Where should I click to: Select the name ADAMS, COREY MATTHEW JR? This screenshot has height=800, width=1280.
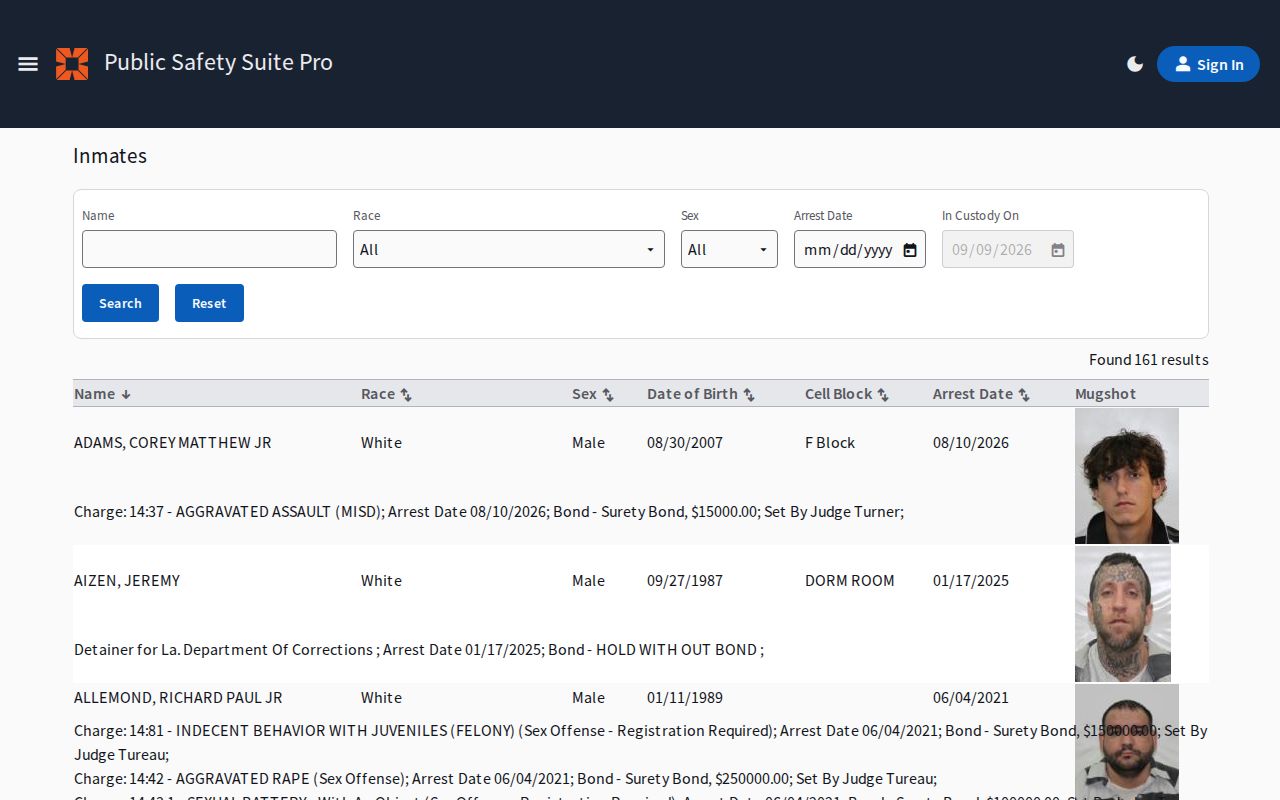[x=173, y=443]
